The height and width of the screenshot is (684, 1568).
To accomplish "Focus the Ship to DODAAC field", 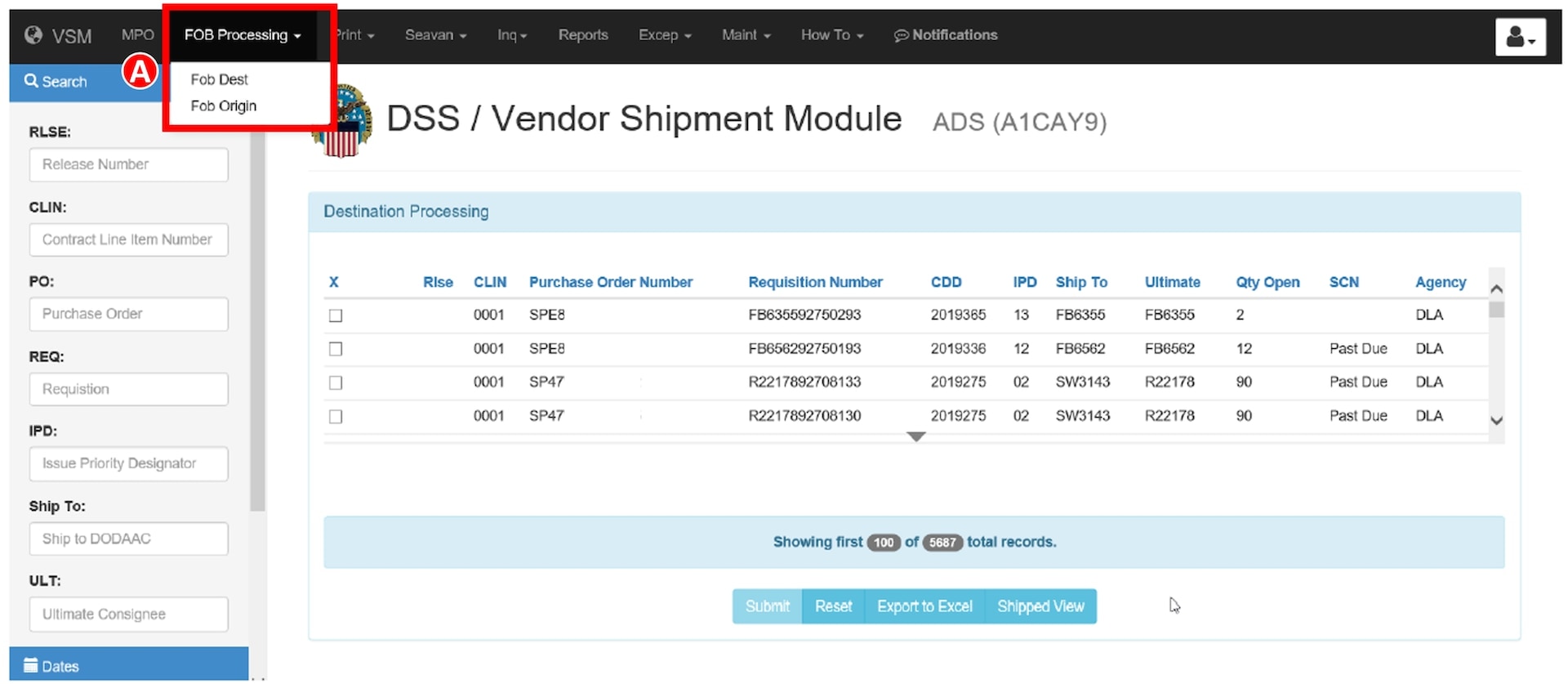I will (129, 539).
